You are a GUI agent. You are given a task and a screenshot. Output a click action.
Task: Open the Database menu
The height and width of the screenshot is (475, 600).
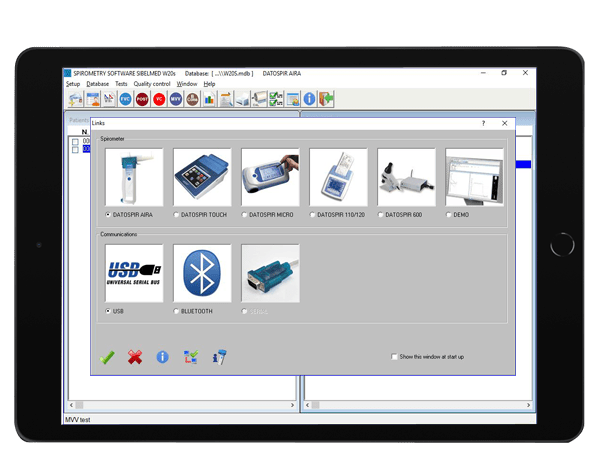pos(98,84)
